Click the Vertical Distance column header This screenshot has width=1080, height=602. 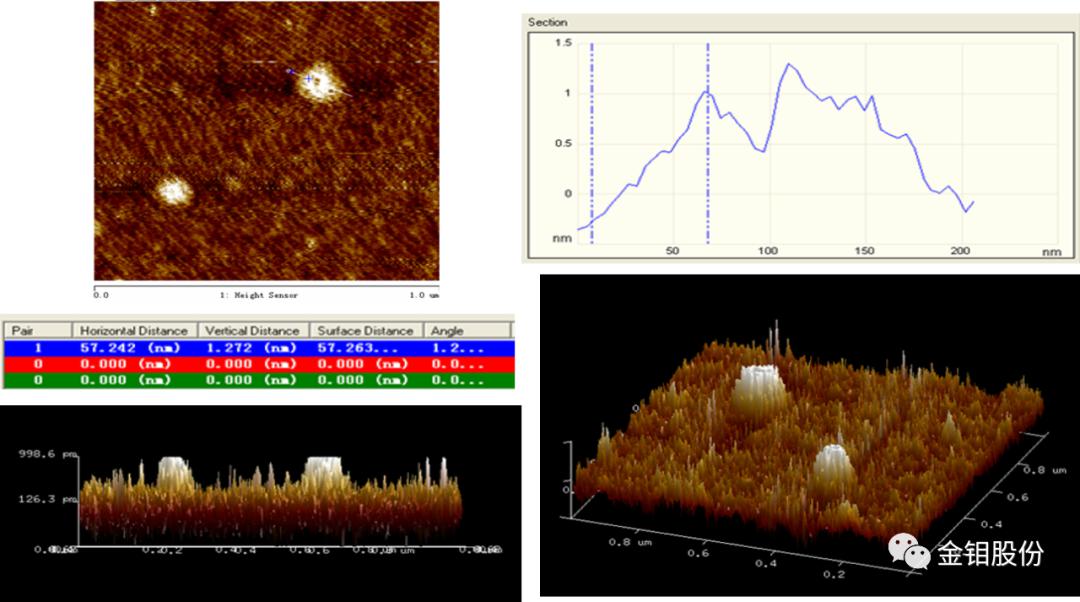252,330
